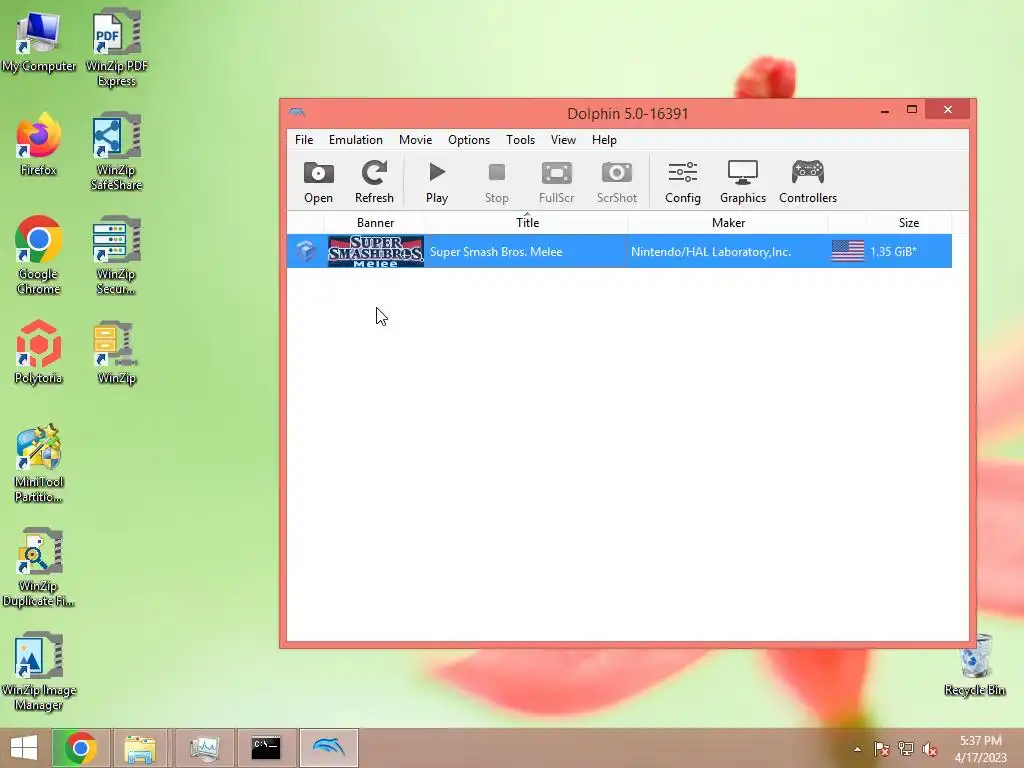Viewport: 1024px width, 768px height.
Task: Open File Explorer from the taskbar
Action: [x=140, y=748]
